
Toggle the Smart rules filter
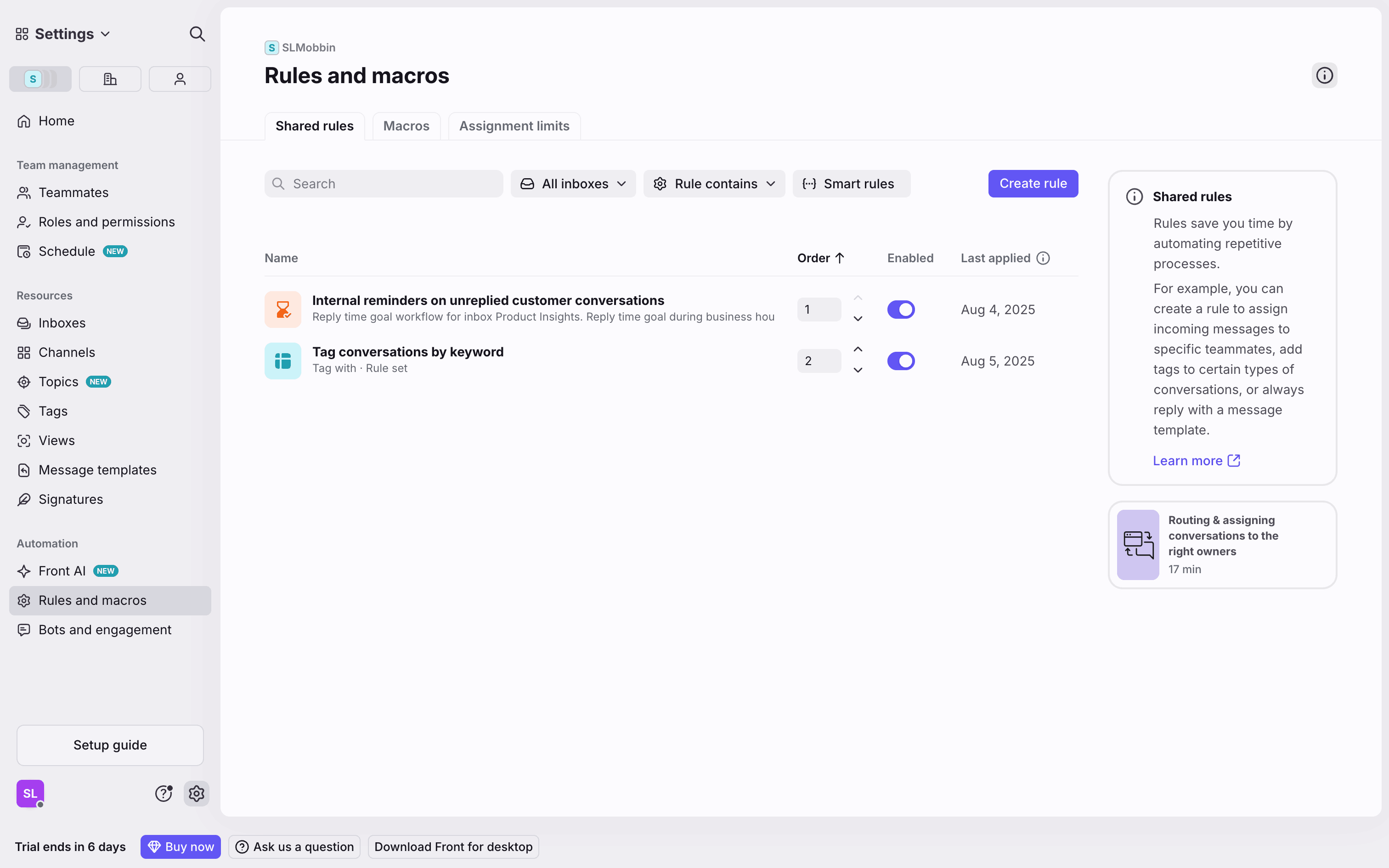pos(851,184)
